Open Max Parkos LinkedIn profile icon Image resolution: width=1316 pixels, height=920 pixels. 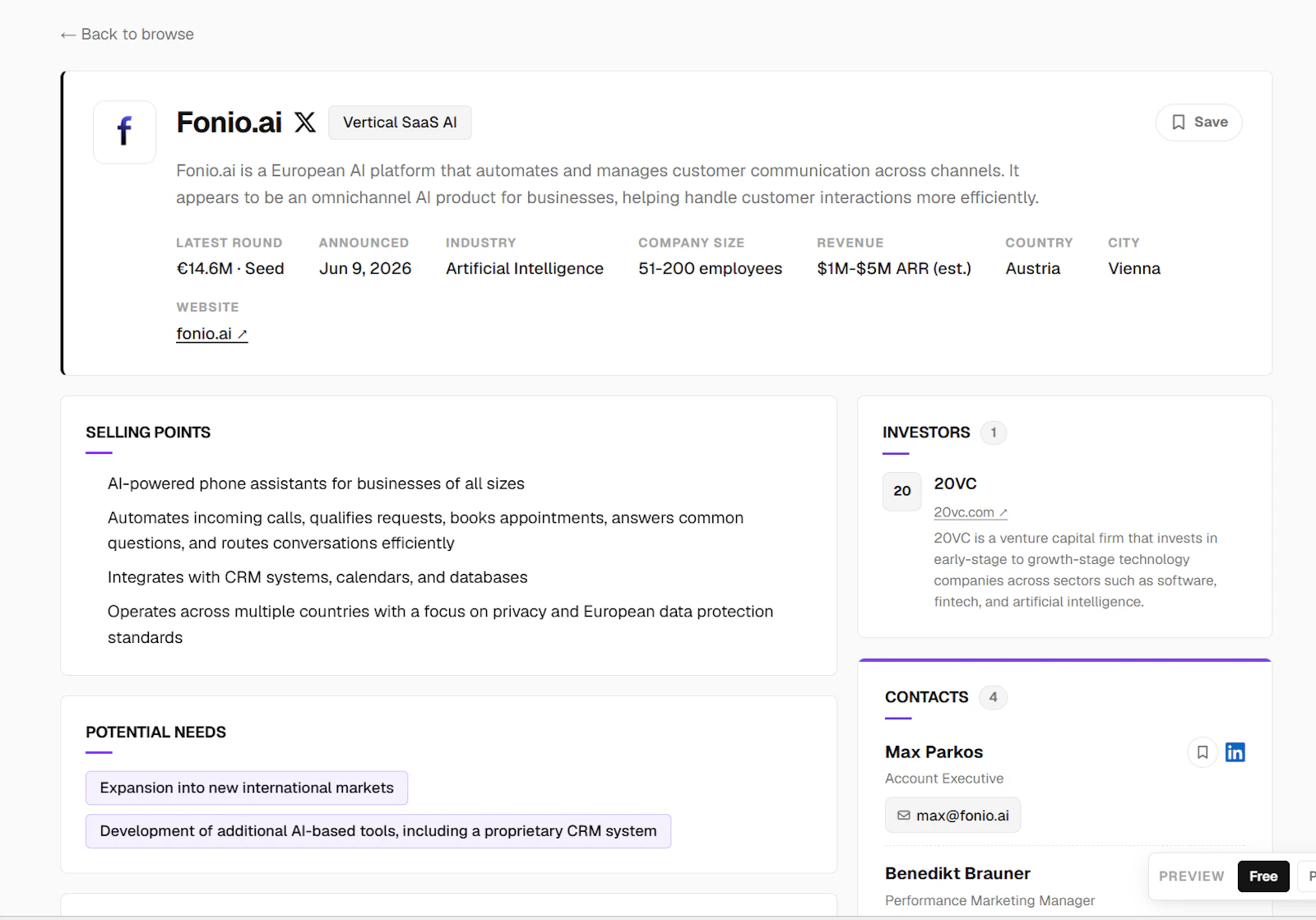[1235, 752]
